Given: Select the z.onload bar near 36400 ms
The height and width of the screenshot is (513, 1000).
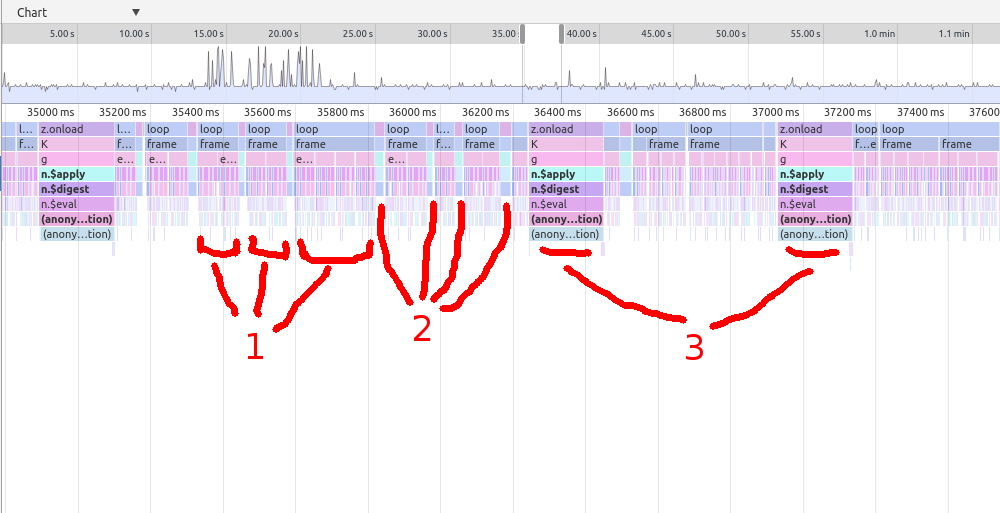Looking at the screenshot, I should pos(565,129).
